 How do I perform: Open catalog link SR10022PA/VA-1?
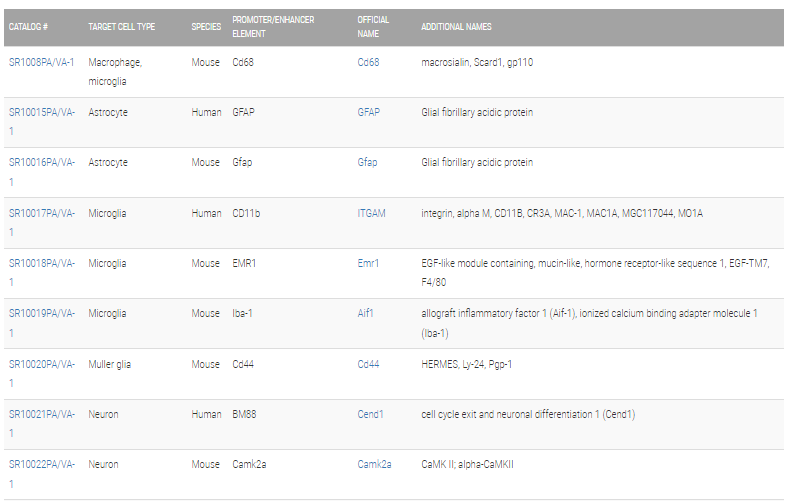[x=42, y=474]
